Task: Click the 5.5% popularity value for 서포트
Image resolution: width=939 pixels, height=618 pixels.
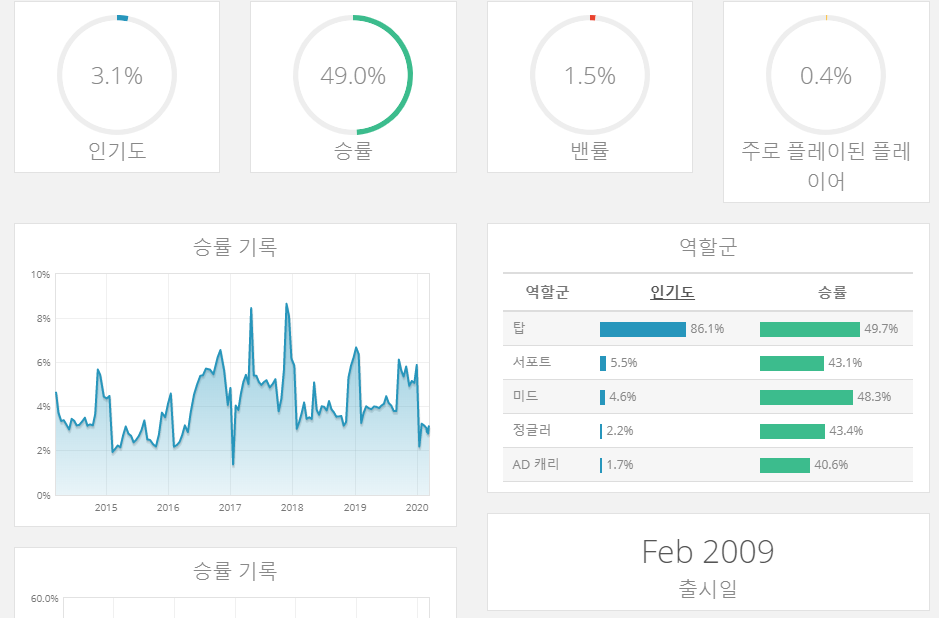Action: [623, 363]
